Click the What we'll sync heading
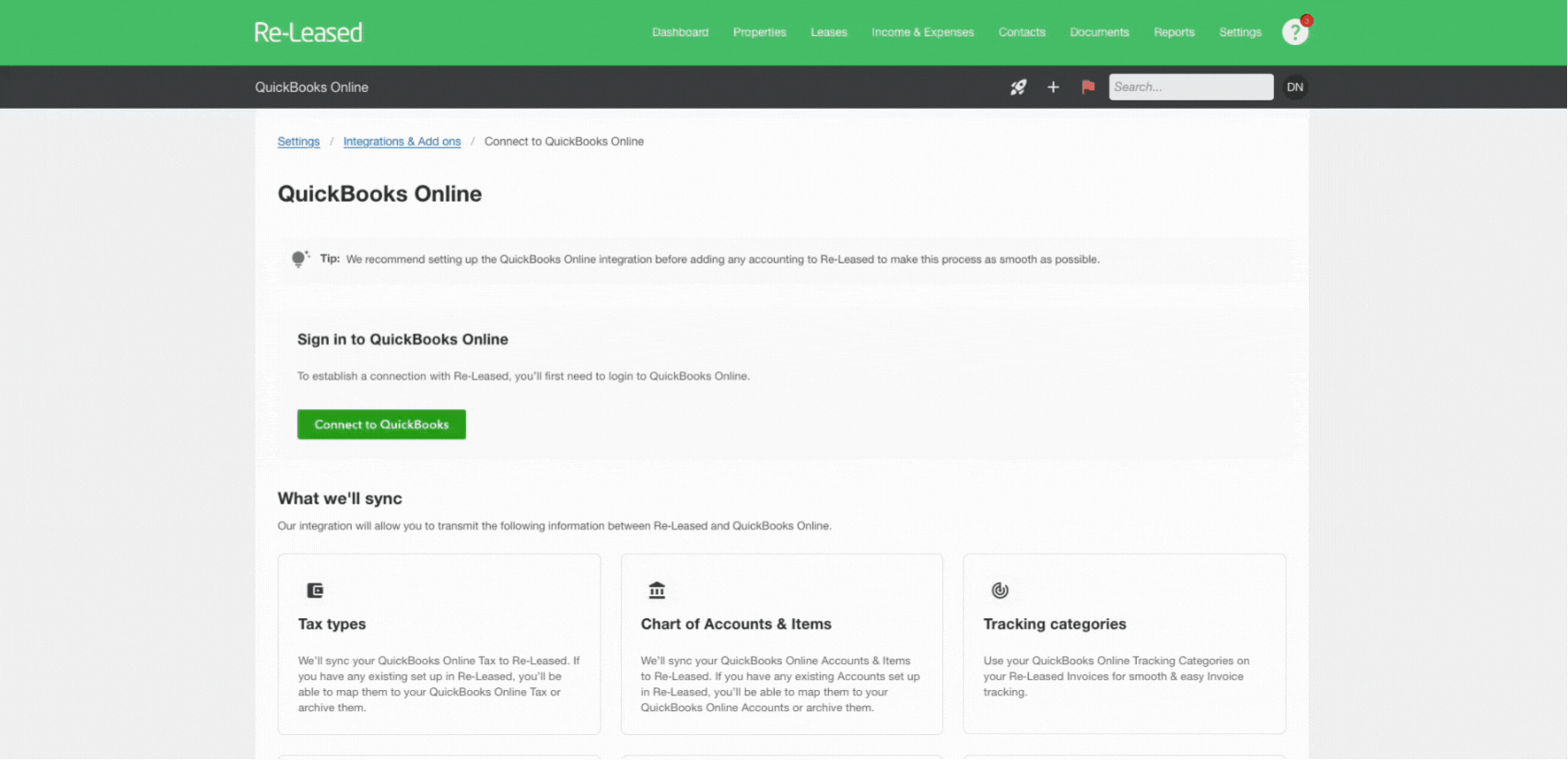Image resolution: width=1568 pixels, height=760 pixels. pyautogui.click(x=340, y=498)
